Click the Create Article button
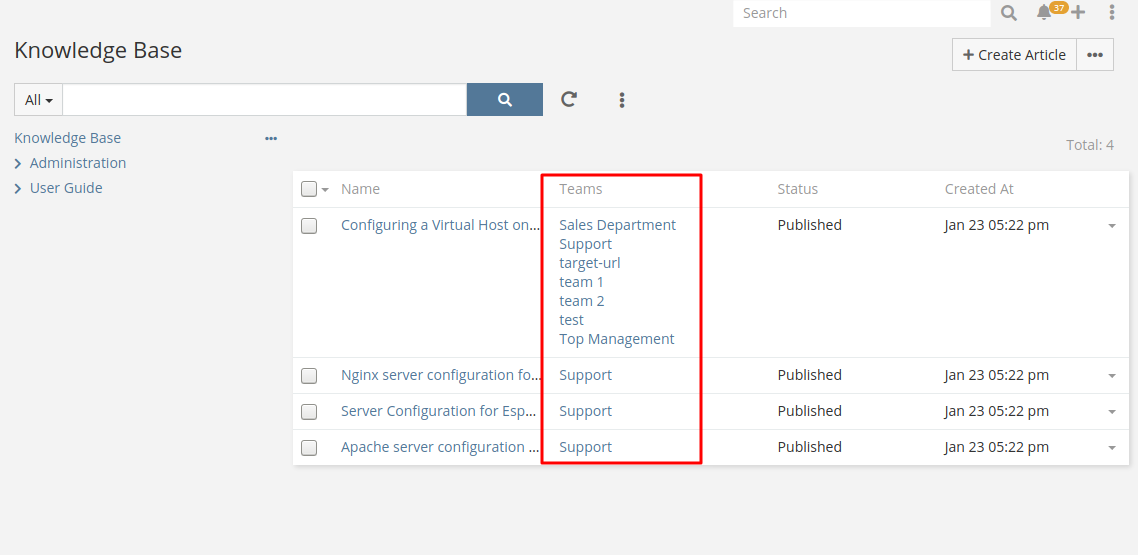Viewport: 1138px width, 555px height. click(x=1014, y=55)
